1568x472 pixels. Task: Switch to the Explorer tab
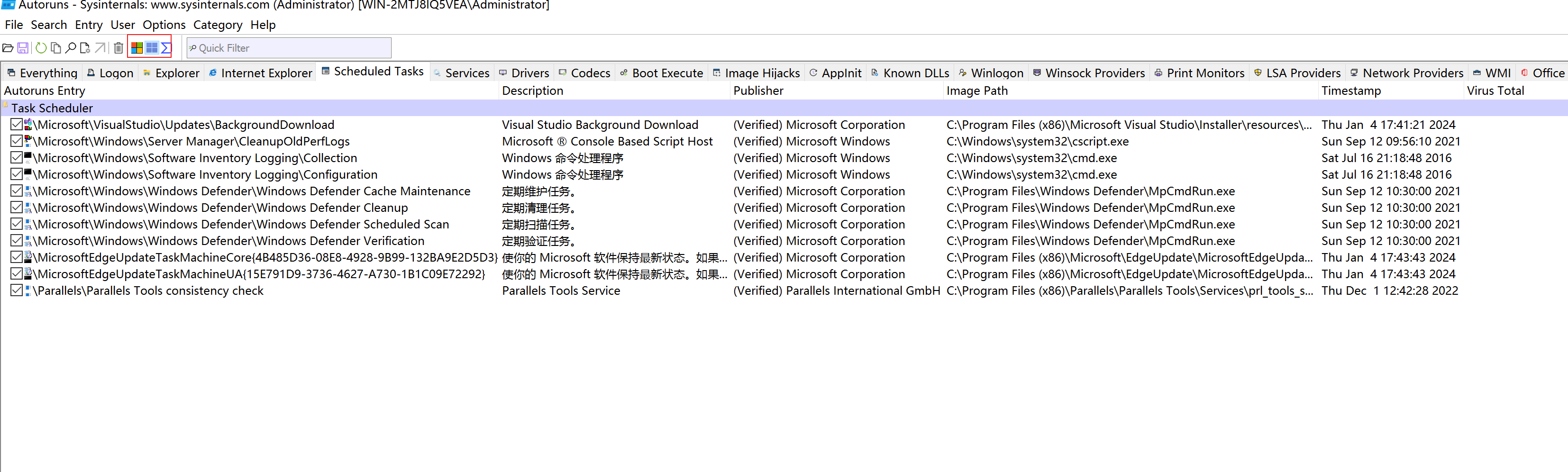[171, 73]
